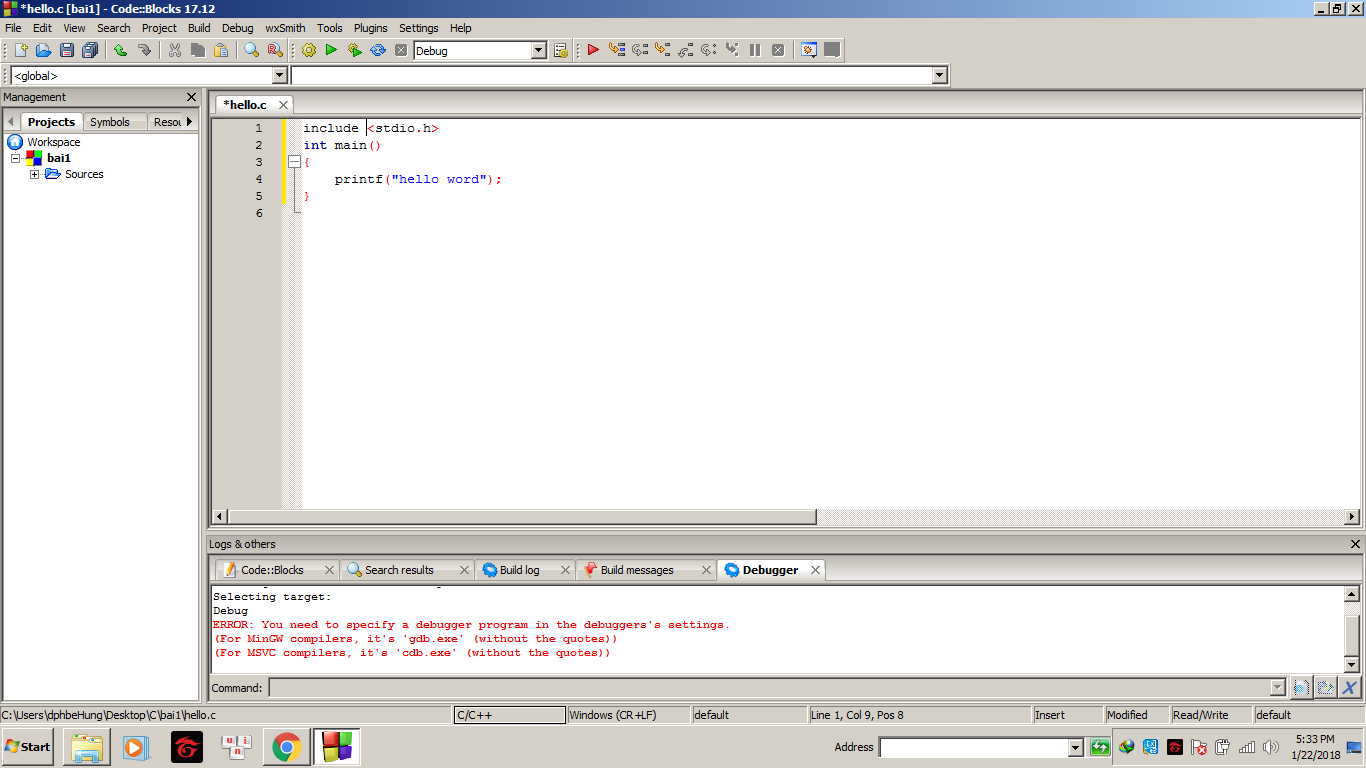Click the clear command history X icon
The width and height of the screenshot is (1366, 768).
tap(1350, 687)
